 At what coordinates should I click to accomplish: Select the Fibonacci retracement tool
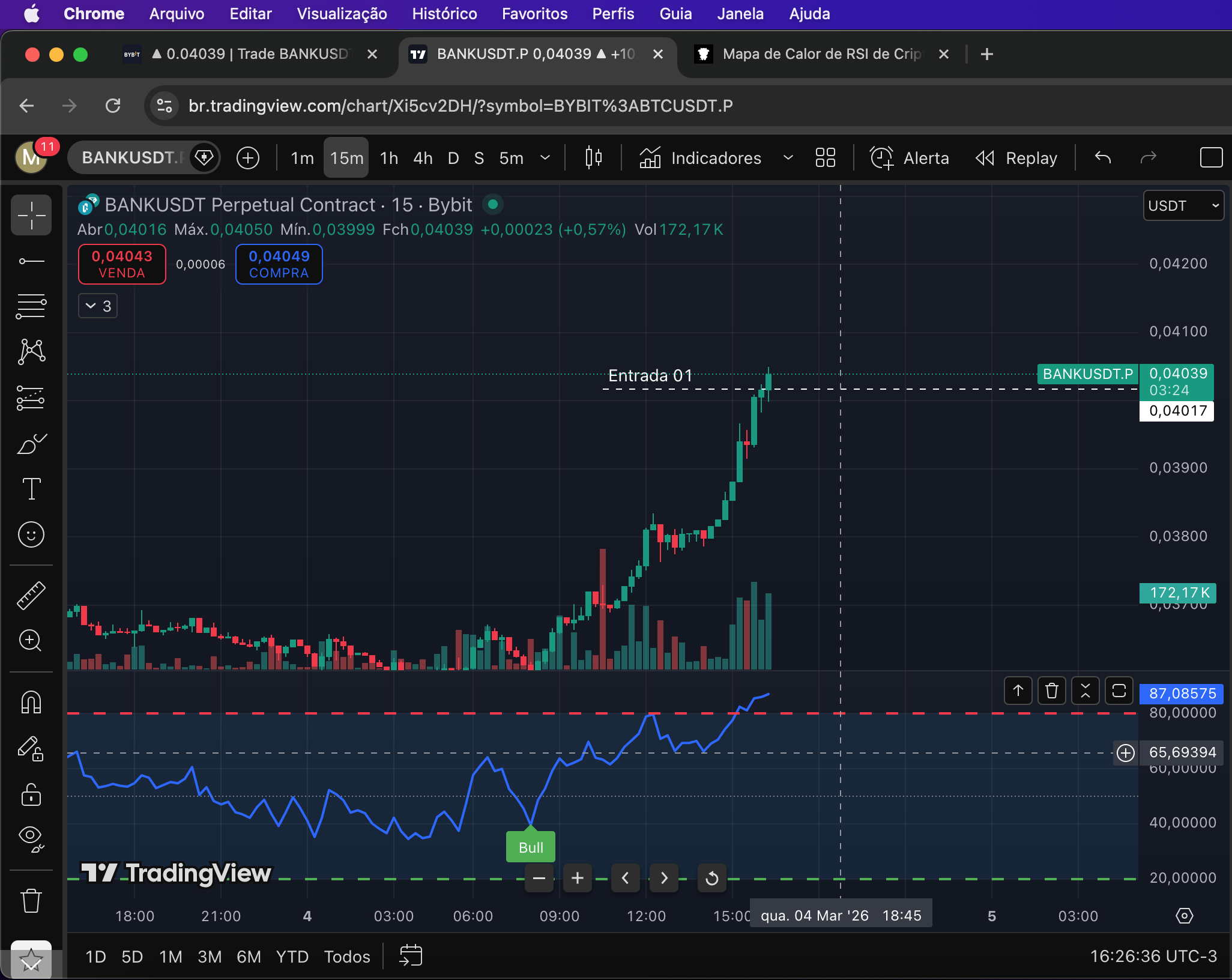[31, 306]
